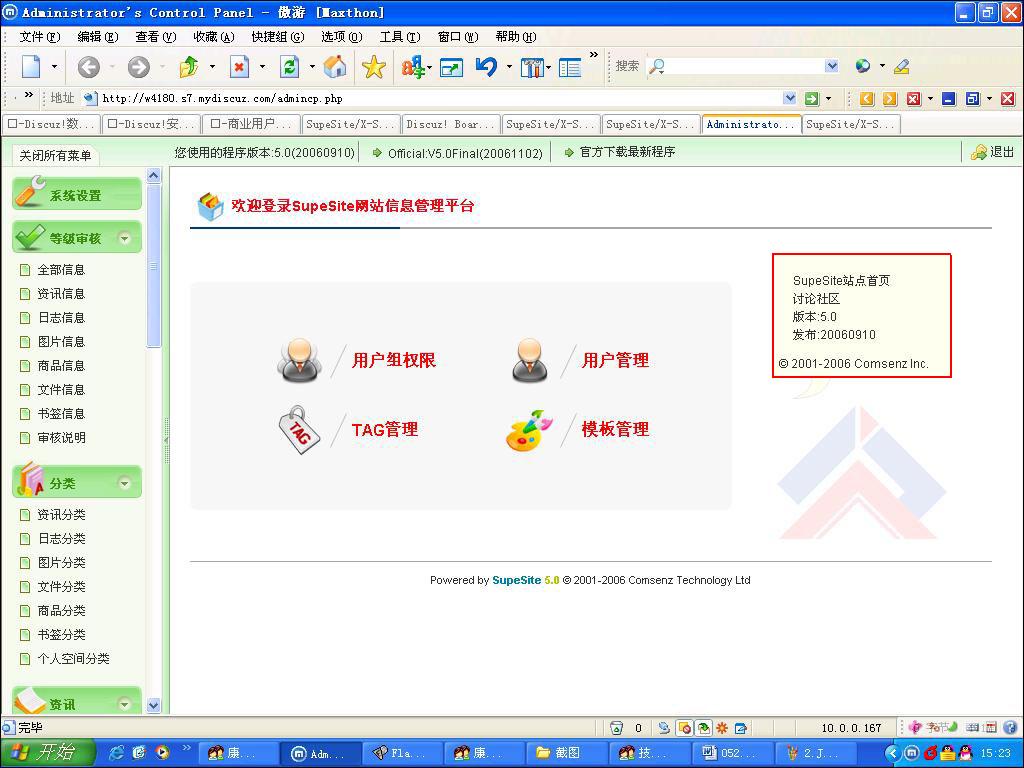
Task: Open the 官方下载最新程序 link
Action: (627, 152)
